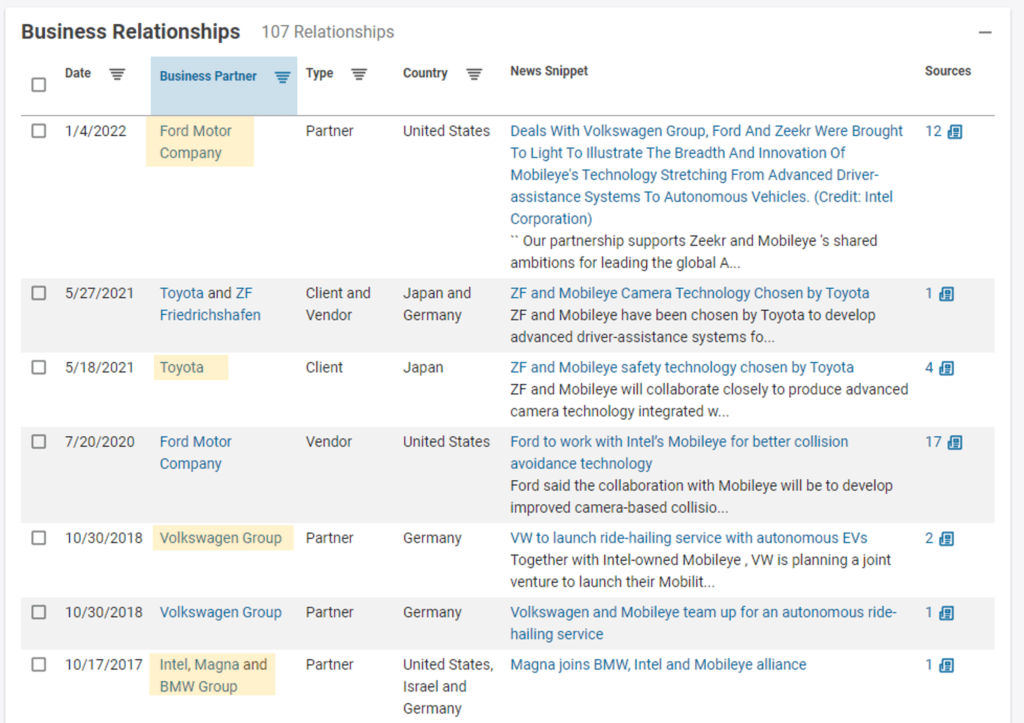The width and height of the screenshot is (1024, 723).
Task: Check the VW ride-hailing autonomous EVs row
Action: [x=39, y=538]
